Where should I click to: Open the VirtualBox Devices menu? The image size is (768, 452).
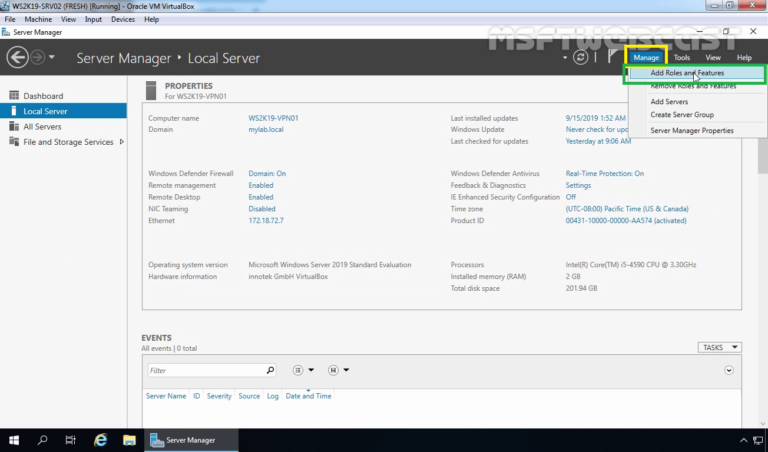click(x=122, y=19)
